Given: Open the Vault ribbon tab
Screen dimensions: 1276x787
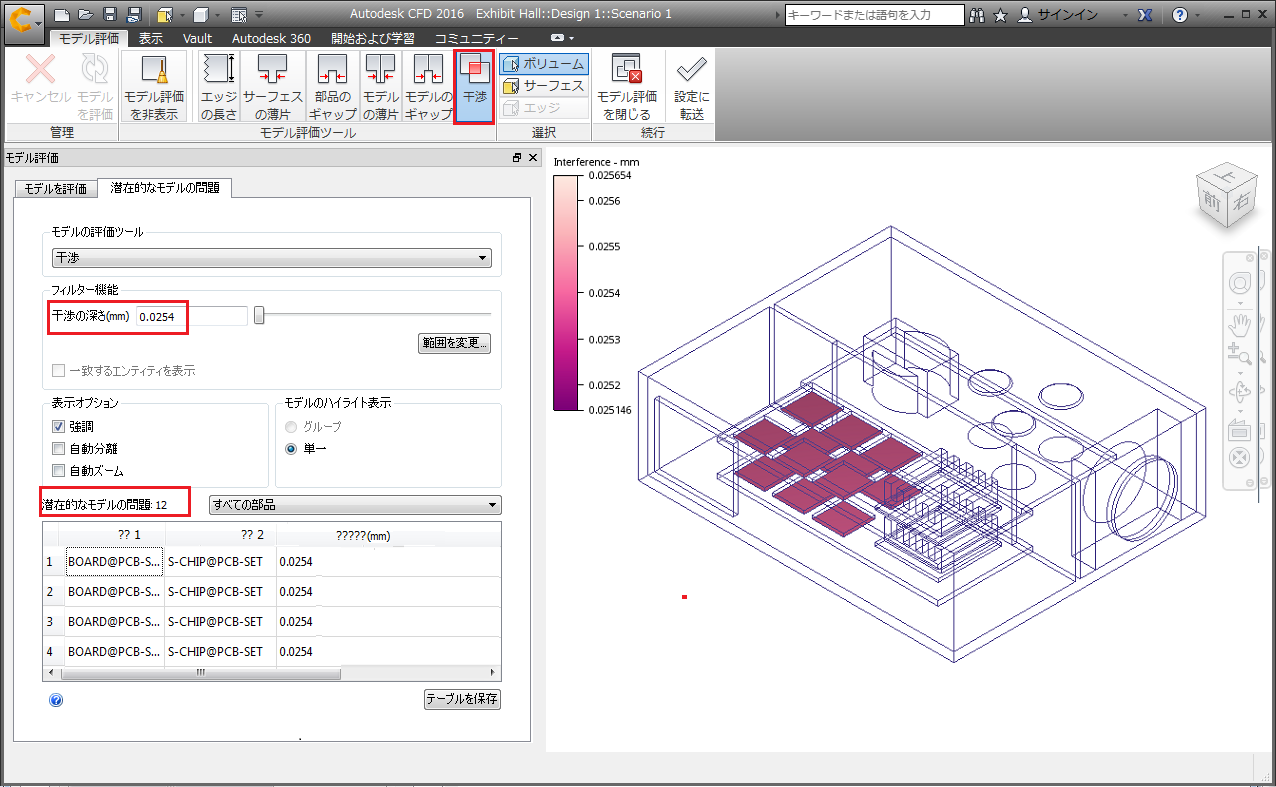Looking at the screenshot, I should (197, 38).
